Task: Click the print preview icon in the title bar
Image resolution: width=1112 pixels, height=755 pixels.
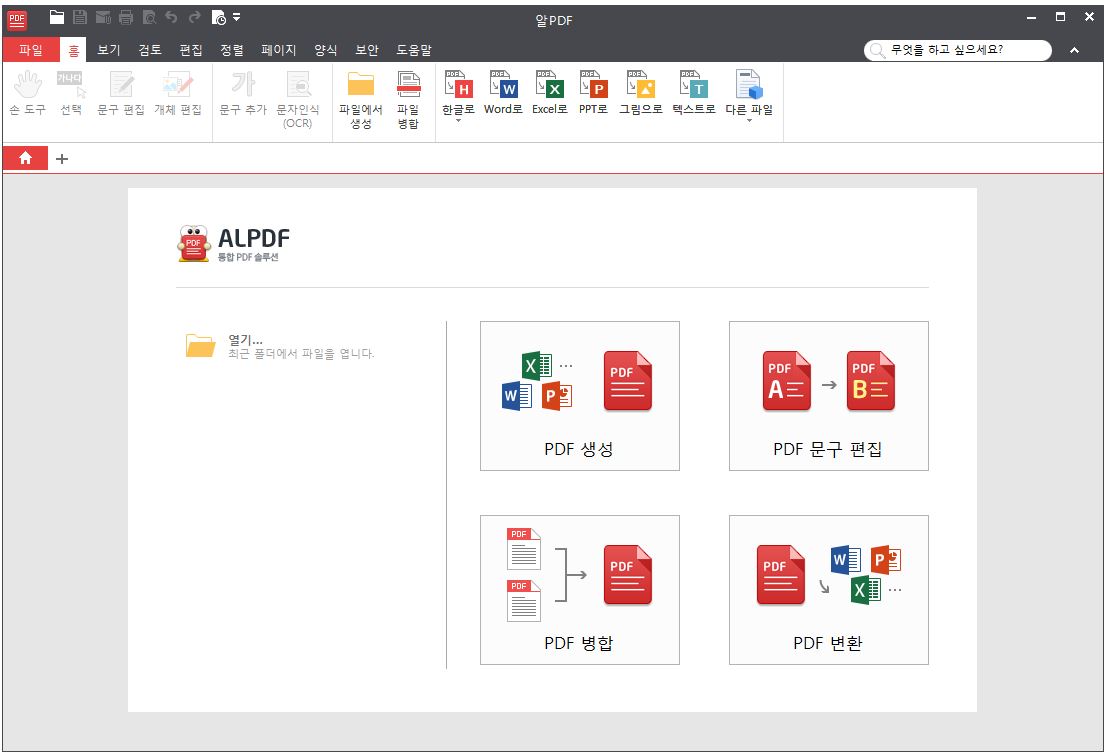Action: 149,18
